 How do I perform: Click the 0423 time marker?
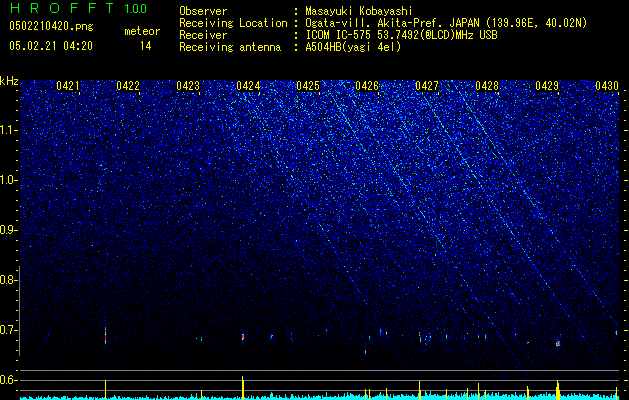pos(188,86)
